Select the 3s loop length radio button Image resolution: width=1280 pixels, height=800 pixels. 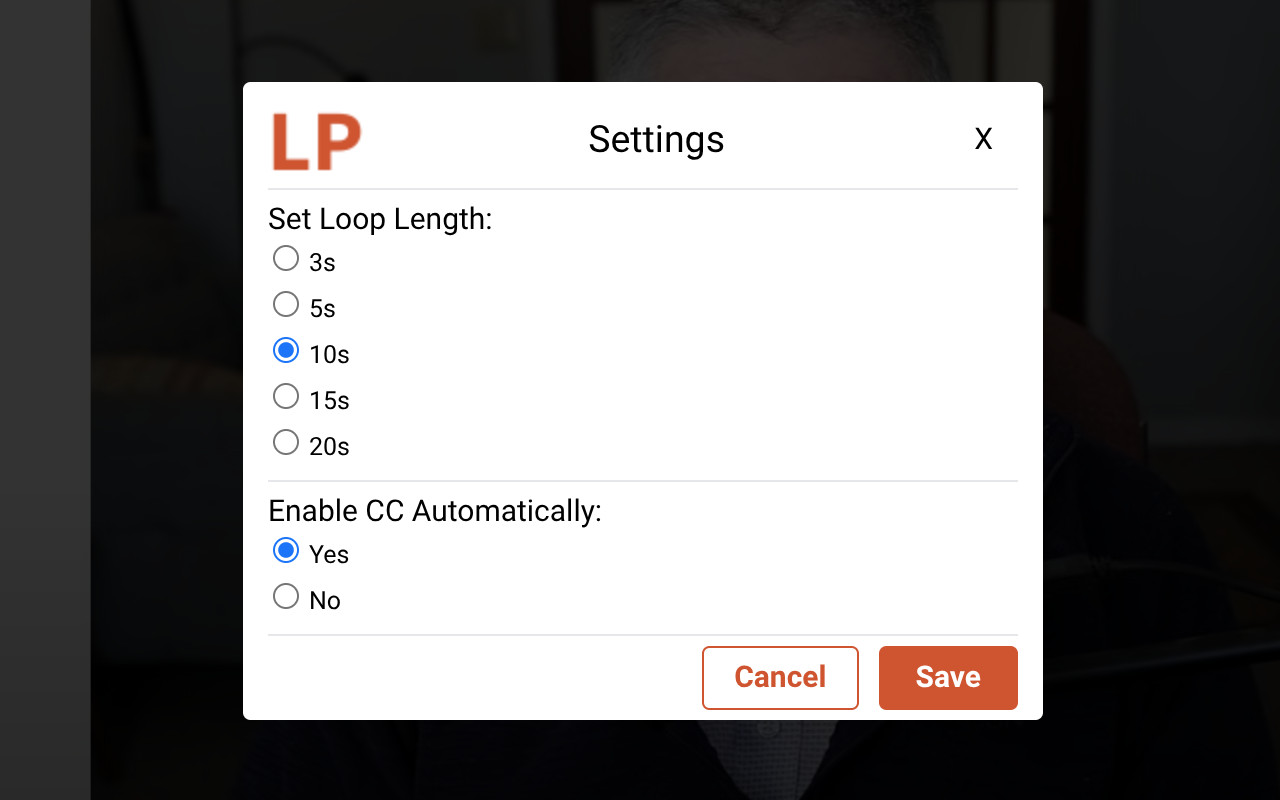pyautogui.click(x=286, y=258)
